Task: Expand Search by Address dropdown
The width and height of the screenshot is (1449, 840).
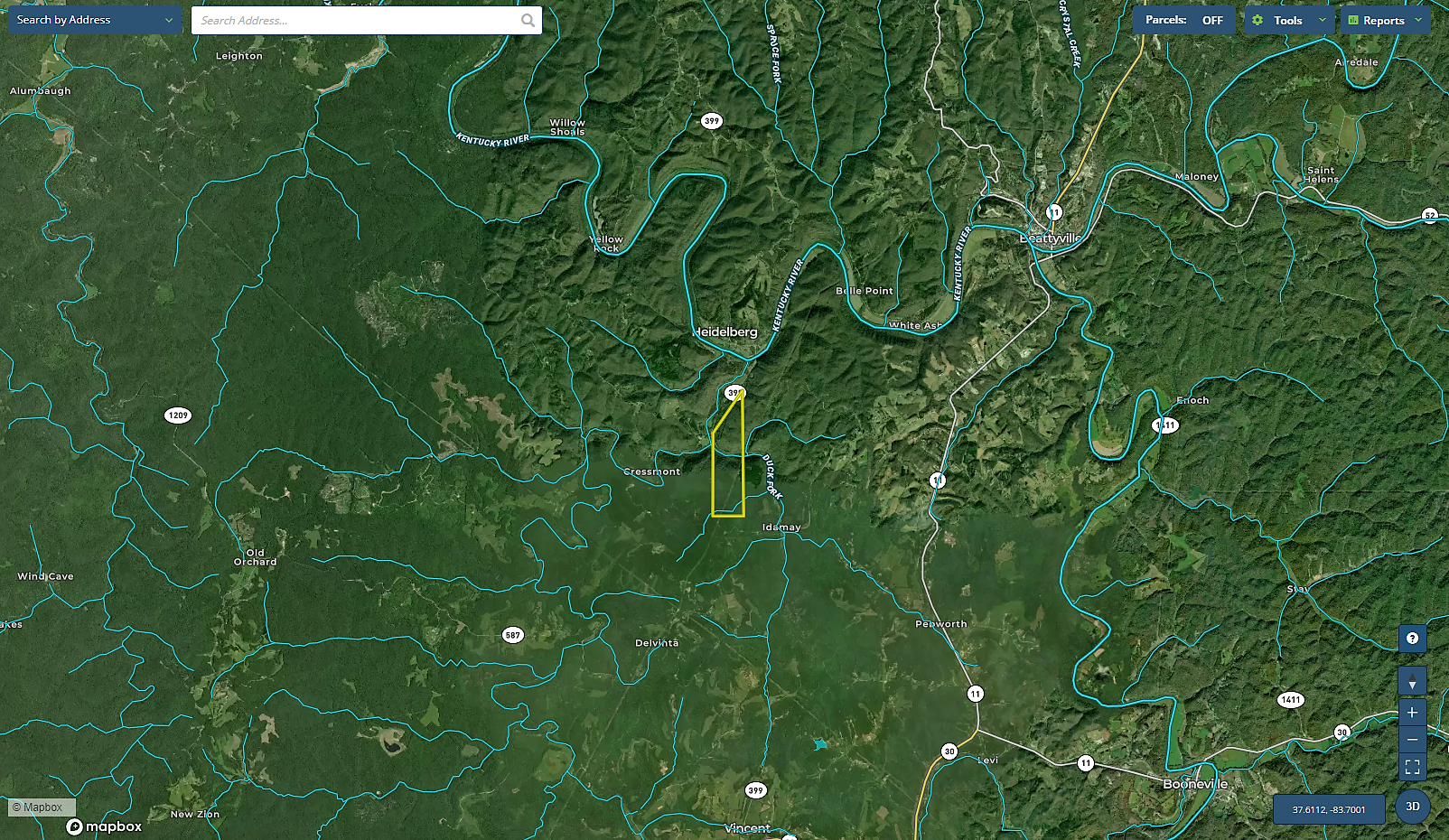Action: 96,20
